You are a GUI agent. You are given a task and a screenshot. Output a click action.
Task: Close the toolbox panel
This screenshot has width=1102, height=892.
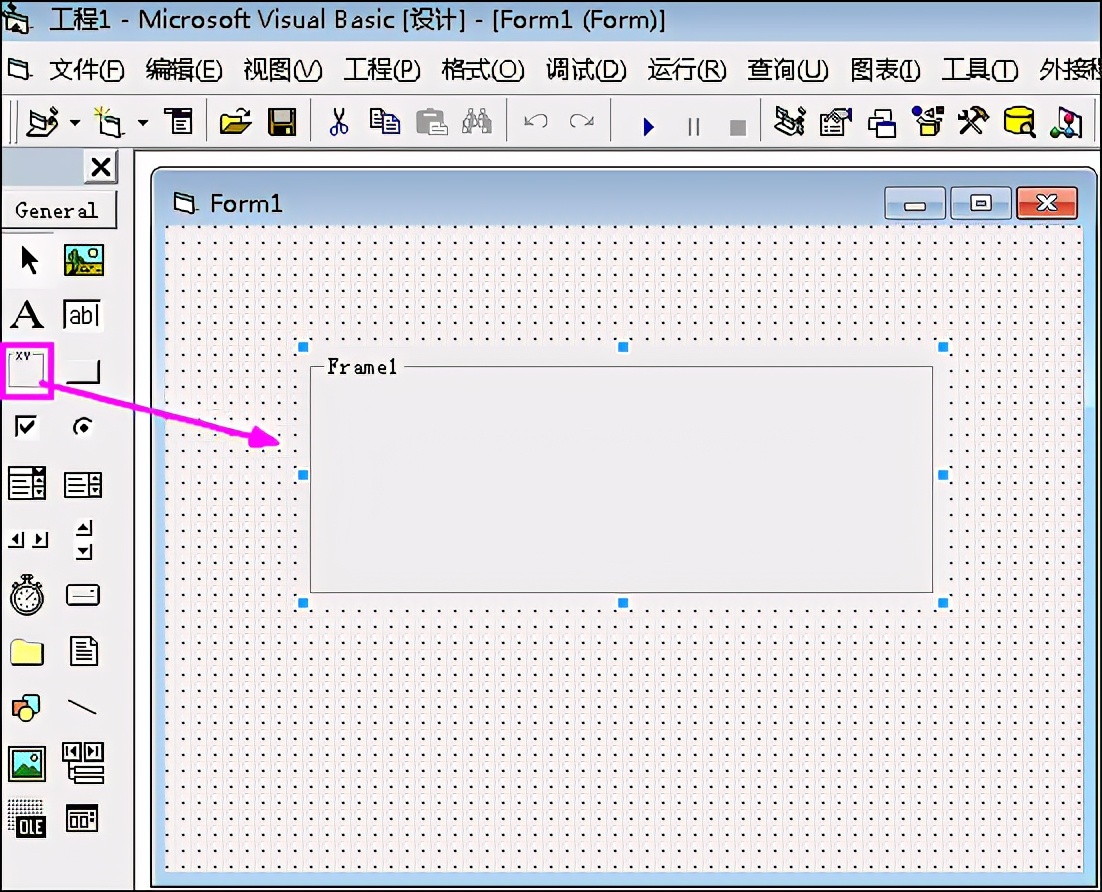click(x=101, y=167)
